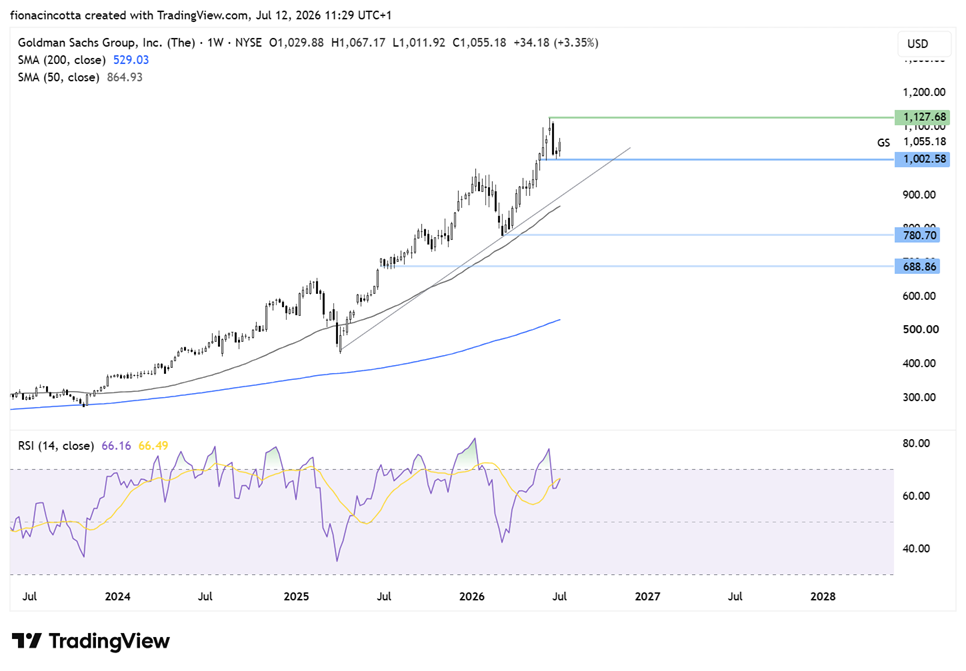
Task: Click the RSI average value 66.49
Action: click(153, 445)
